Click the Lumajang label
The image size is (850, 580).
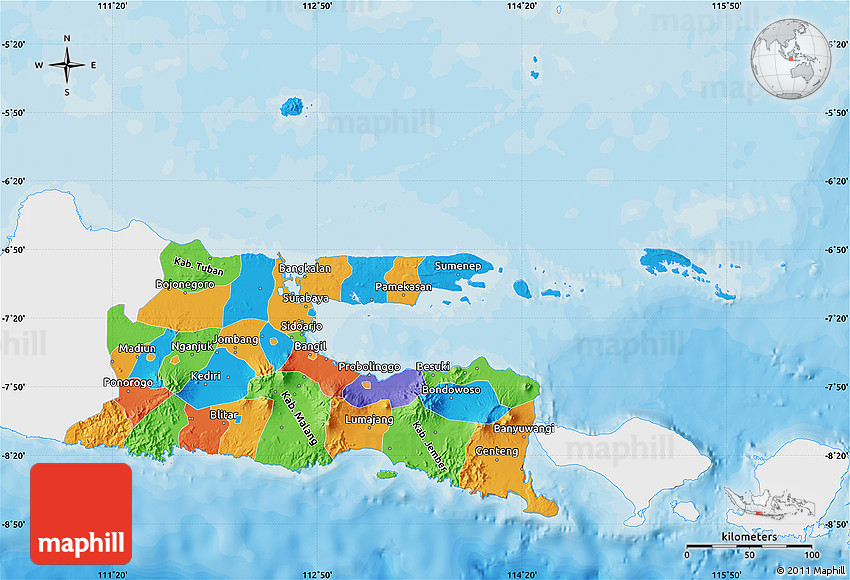point(368,420)
